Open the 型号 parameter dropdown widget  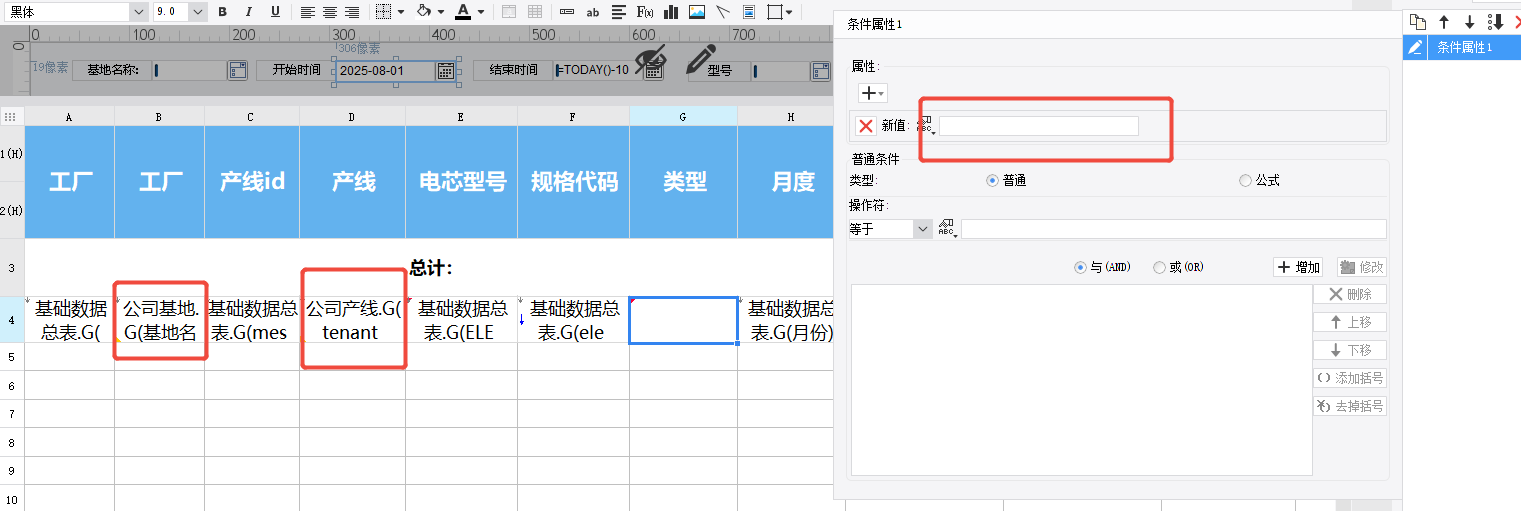820,71
